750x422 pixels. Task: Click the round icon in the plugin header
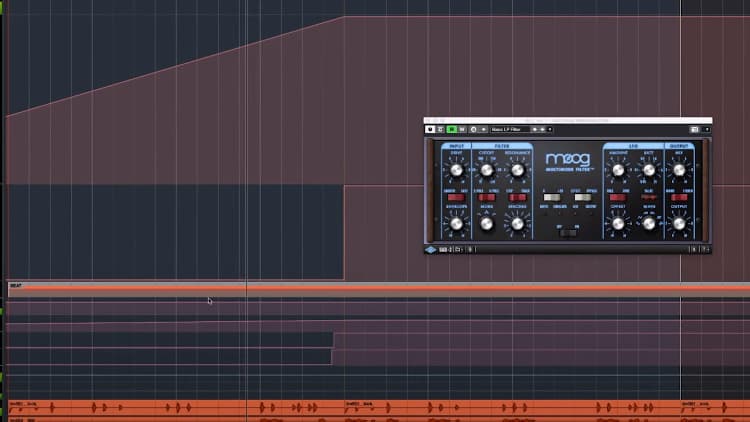pos(474,130)
